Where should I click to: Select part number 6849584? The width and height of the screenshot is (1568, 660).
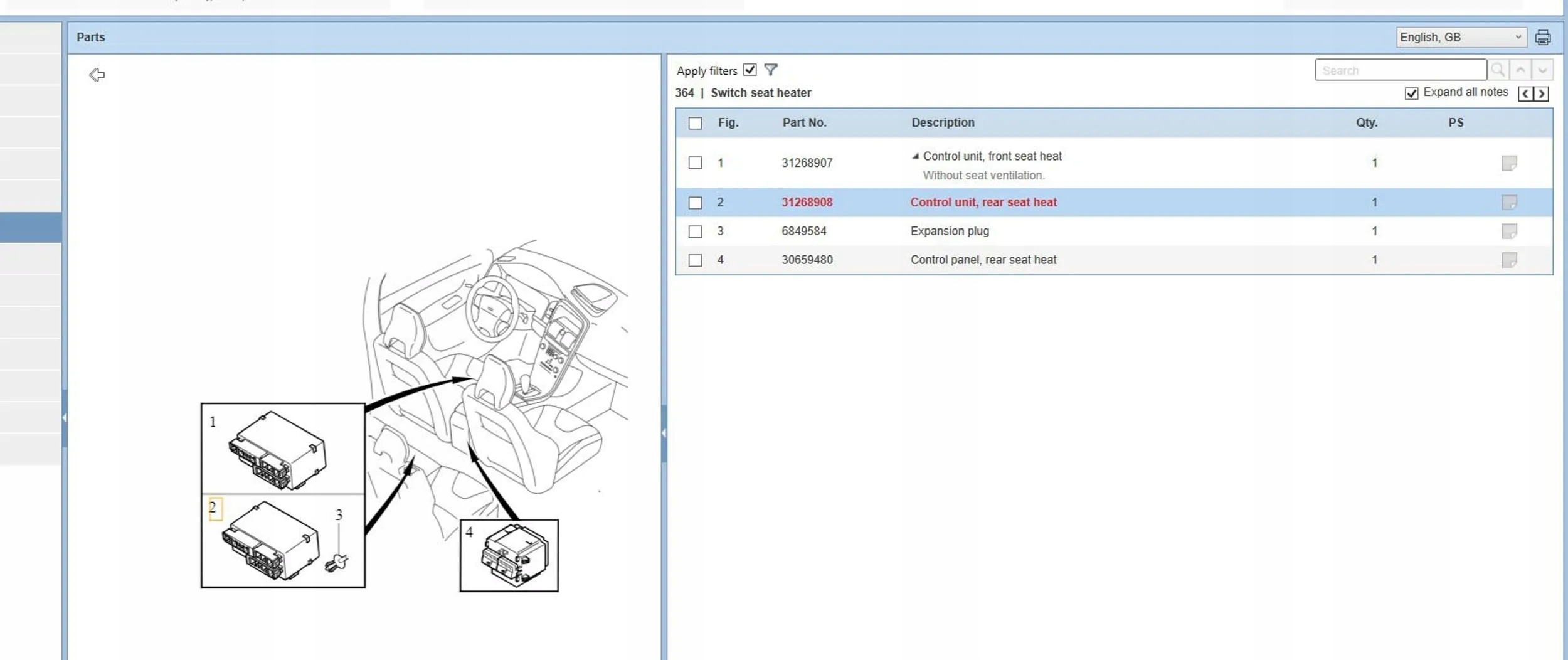804,231
